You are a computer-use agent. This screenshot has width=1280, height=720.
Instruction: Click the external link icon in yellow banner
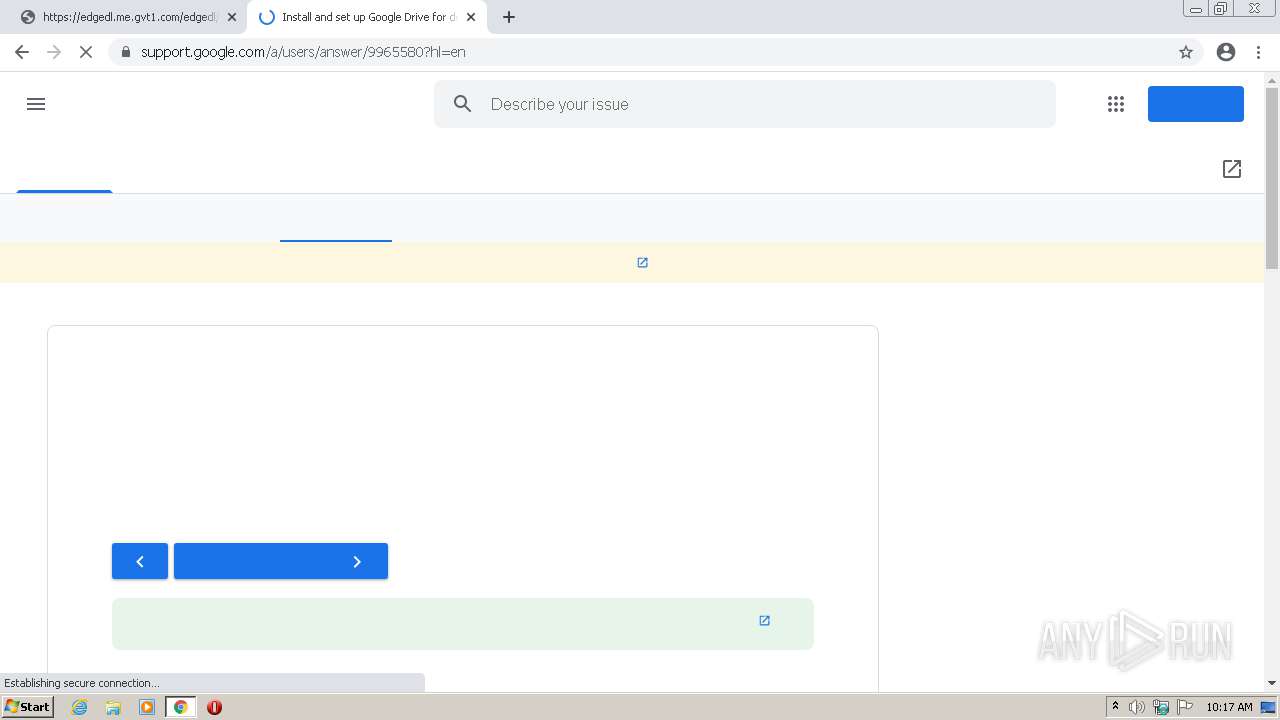click(642, 262)
